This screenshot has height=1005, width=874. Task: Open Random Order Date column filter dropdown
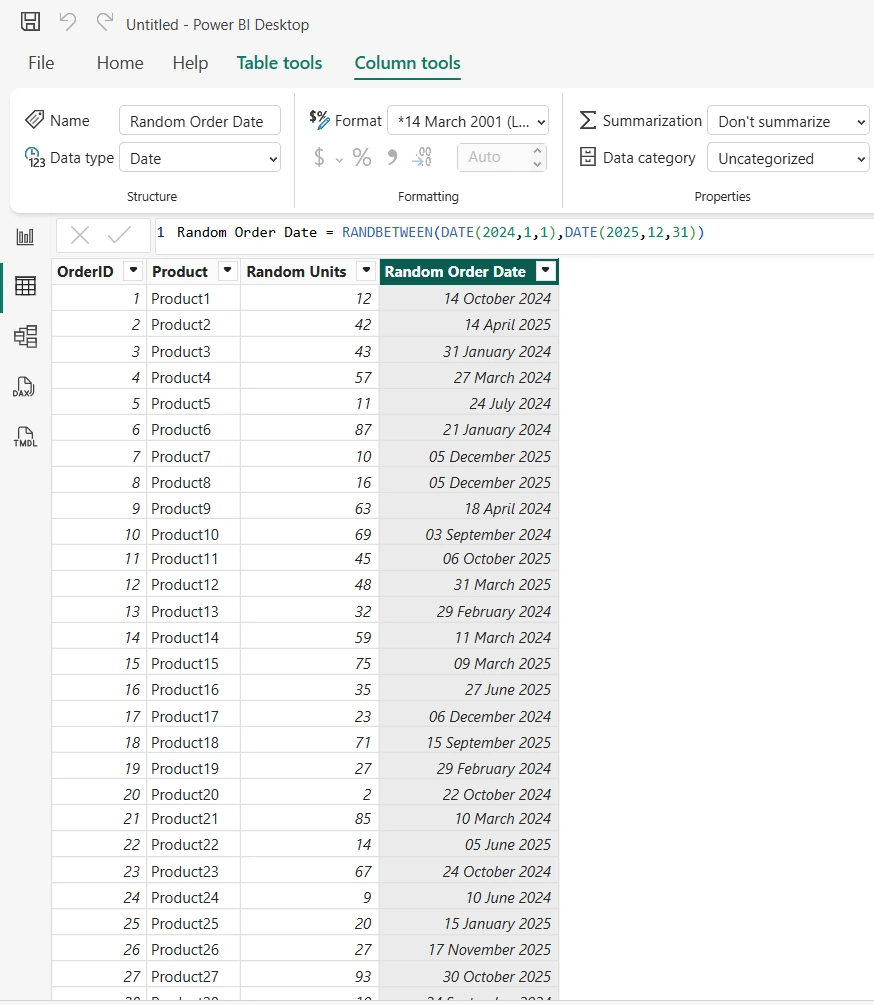(545, 271)
